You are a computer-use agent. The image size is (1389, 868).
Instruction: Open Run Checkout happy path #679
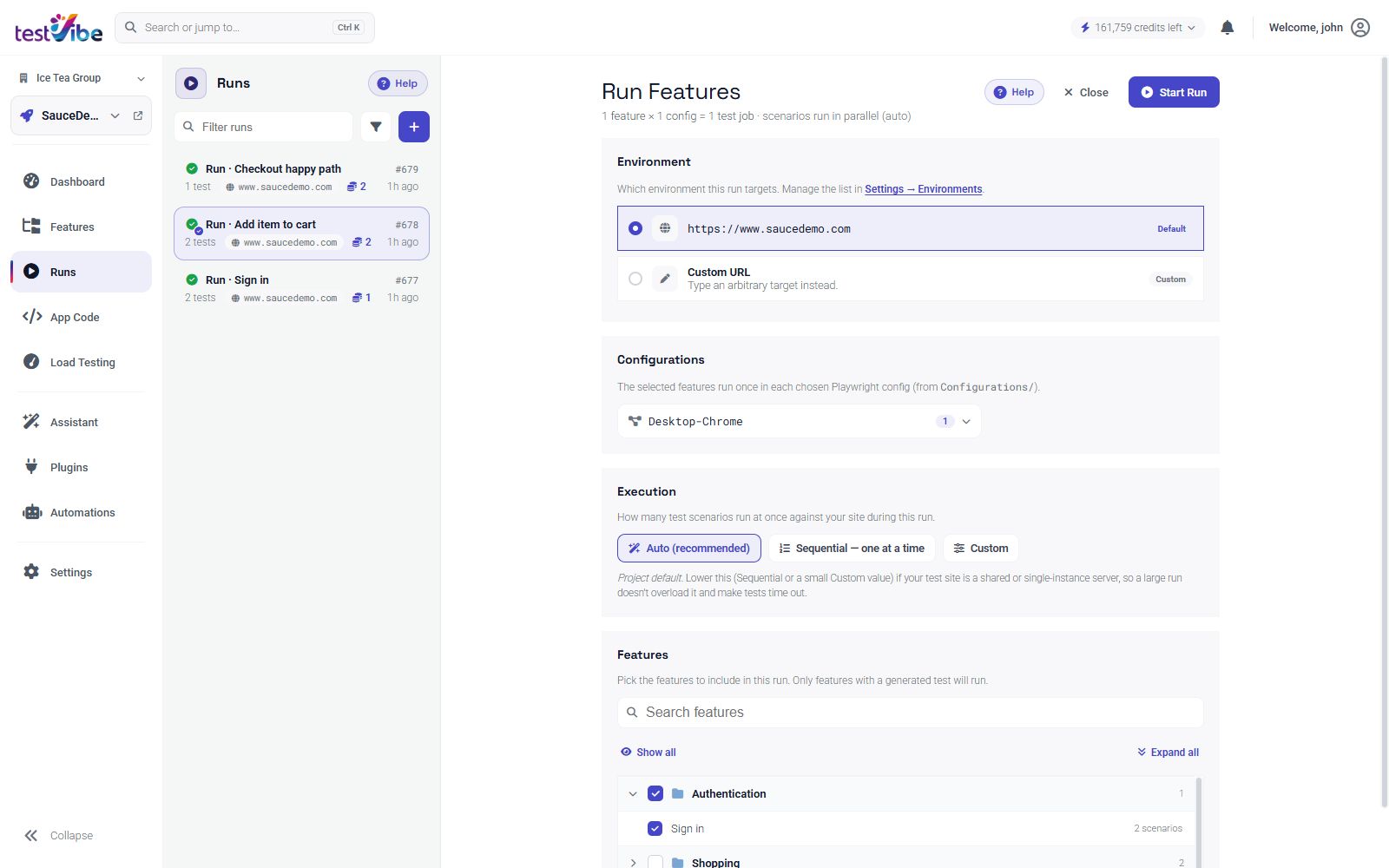(x=301, y=177)
